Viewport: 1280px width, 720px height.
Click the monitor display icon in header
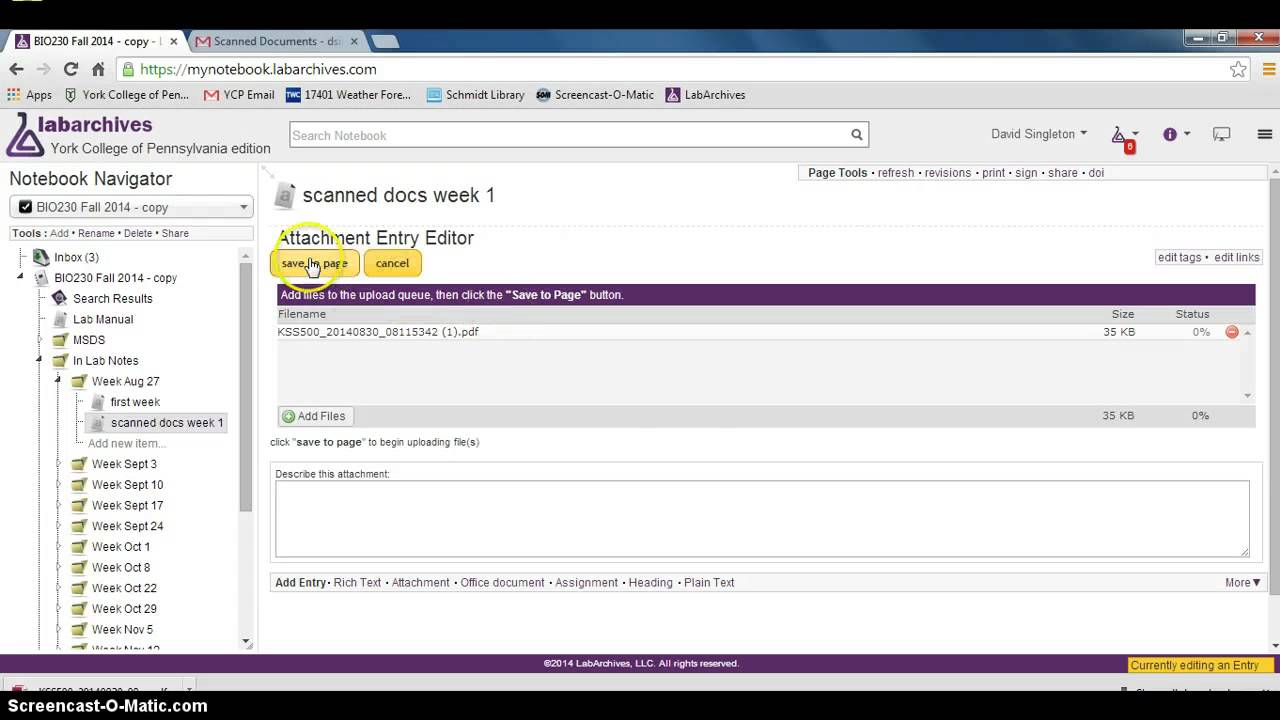[1221, 134]
